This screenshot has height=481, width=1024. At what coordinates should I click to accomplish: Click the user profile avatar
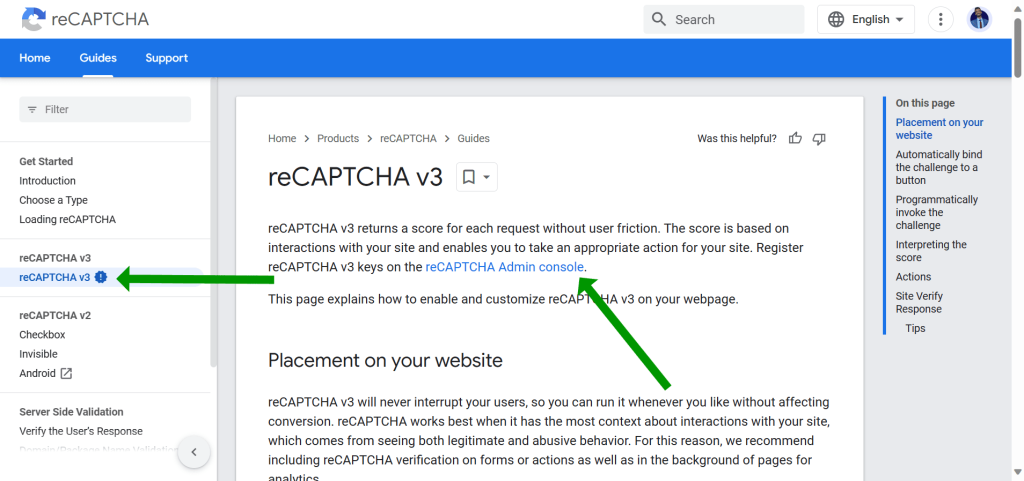tap(980, 19)
